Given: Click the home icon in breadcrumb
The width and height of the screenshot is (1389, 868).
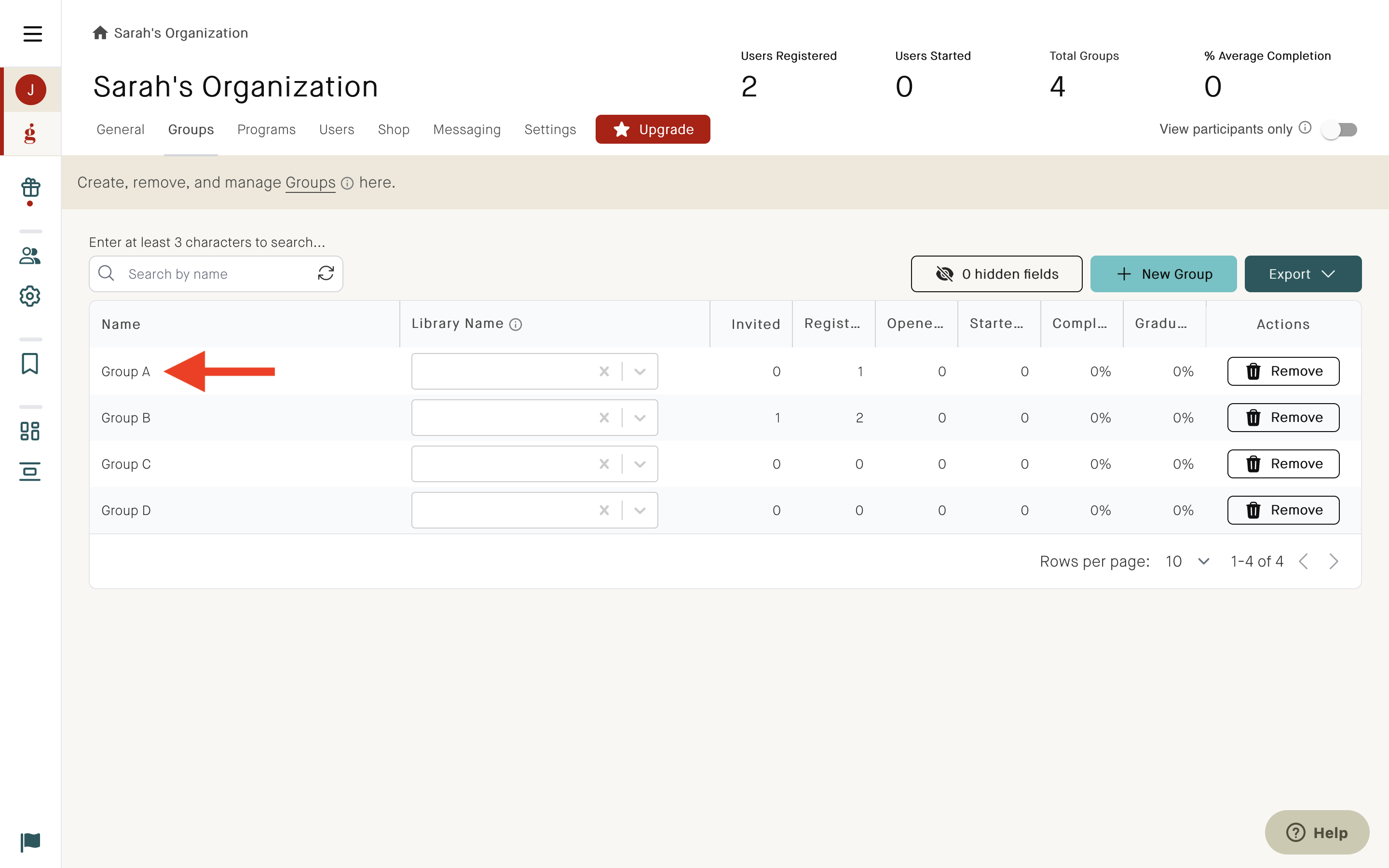Looking at the screenshot, I should click(x=100, y=33).
